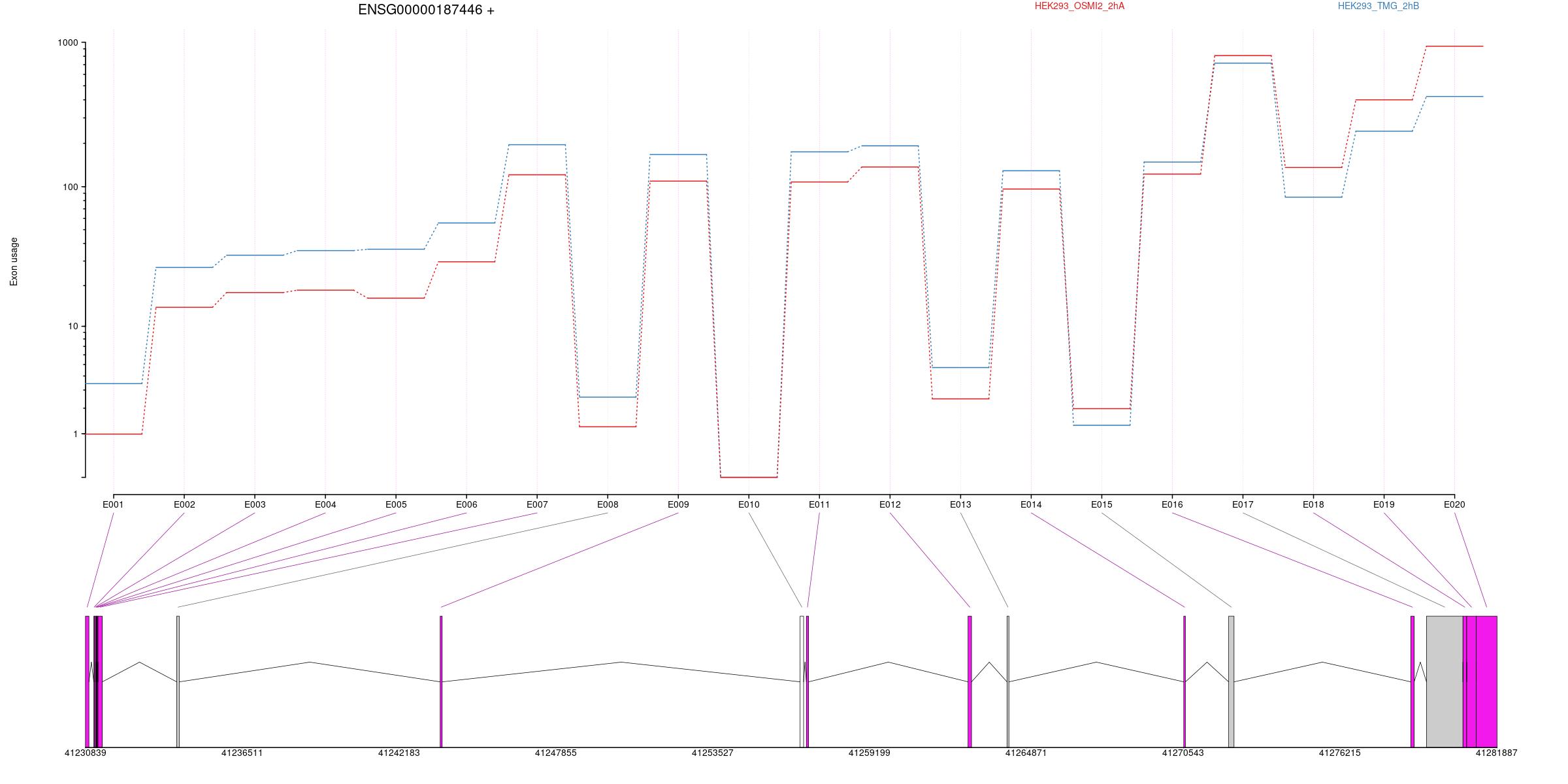Select exon label E017
This screenshot has width=1568, height=784.
pos(1243,504)
